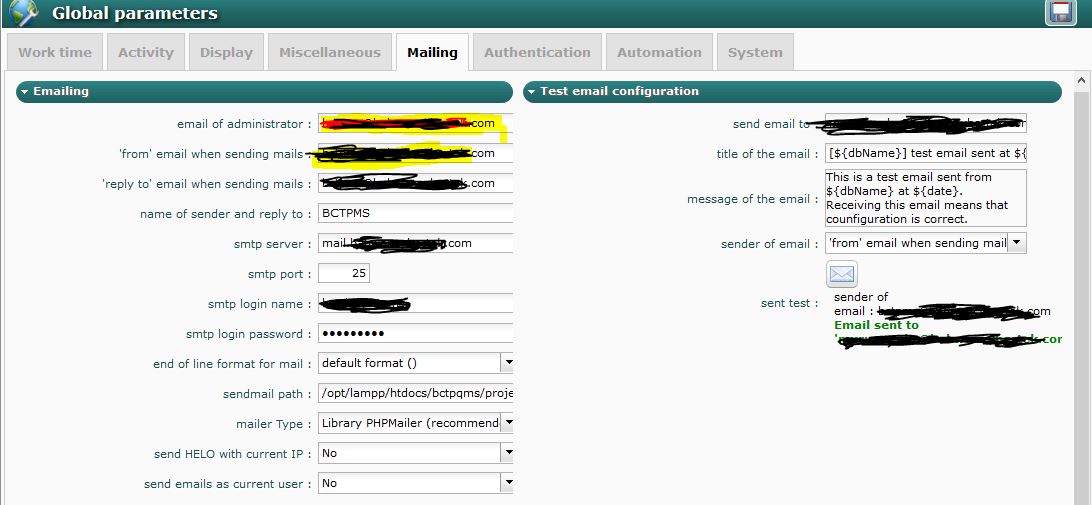
Task: Click the save parameters floppy disk icon
Action: (x=1061, y=12)
